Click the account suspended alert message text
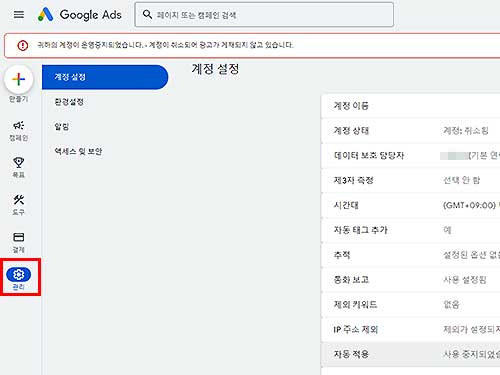The image size is (500, 375). (165, 45)
